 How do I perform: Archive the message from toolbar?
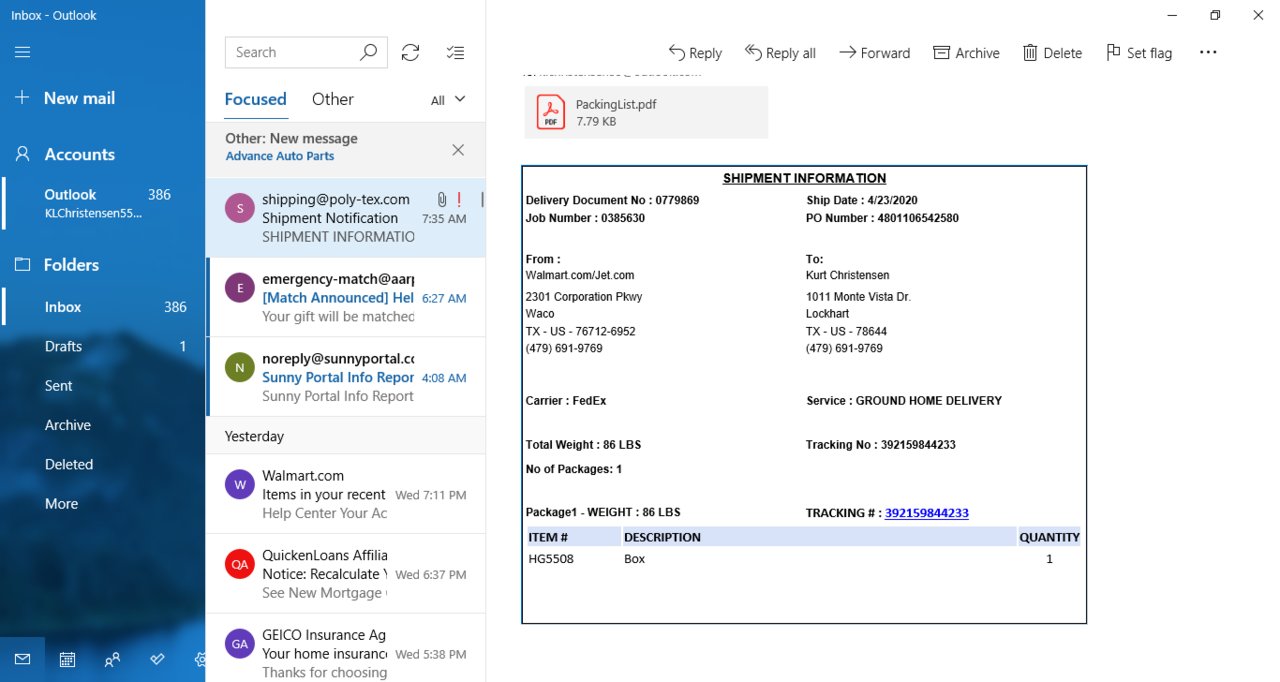(x=966, y=53)
